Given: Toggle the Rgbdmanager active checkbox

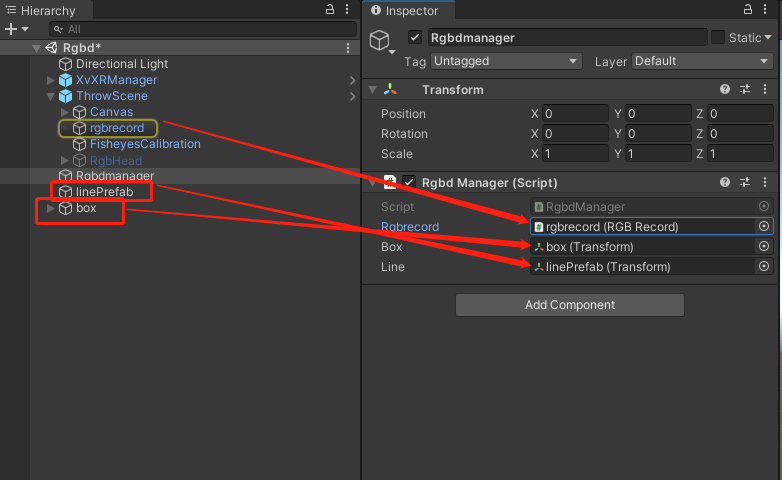Looking at the screenshot, I should coord(414,37).
